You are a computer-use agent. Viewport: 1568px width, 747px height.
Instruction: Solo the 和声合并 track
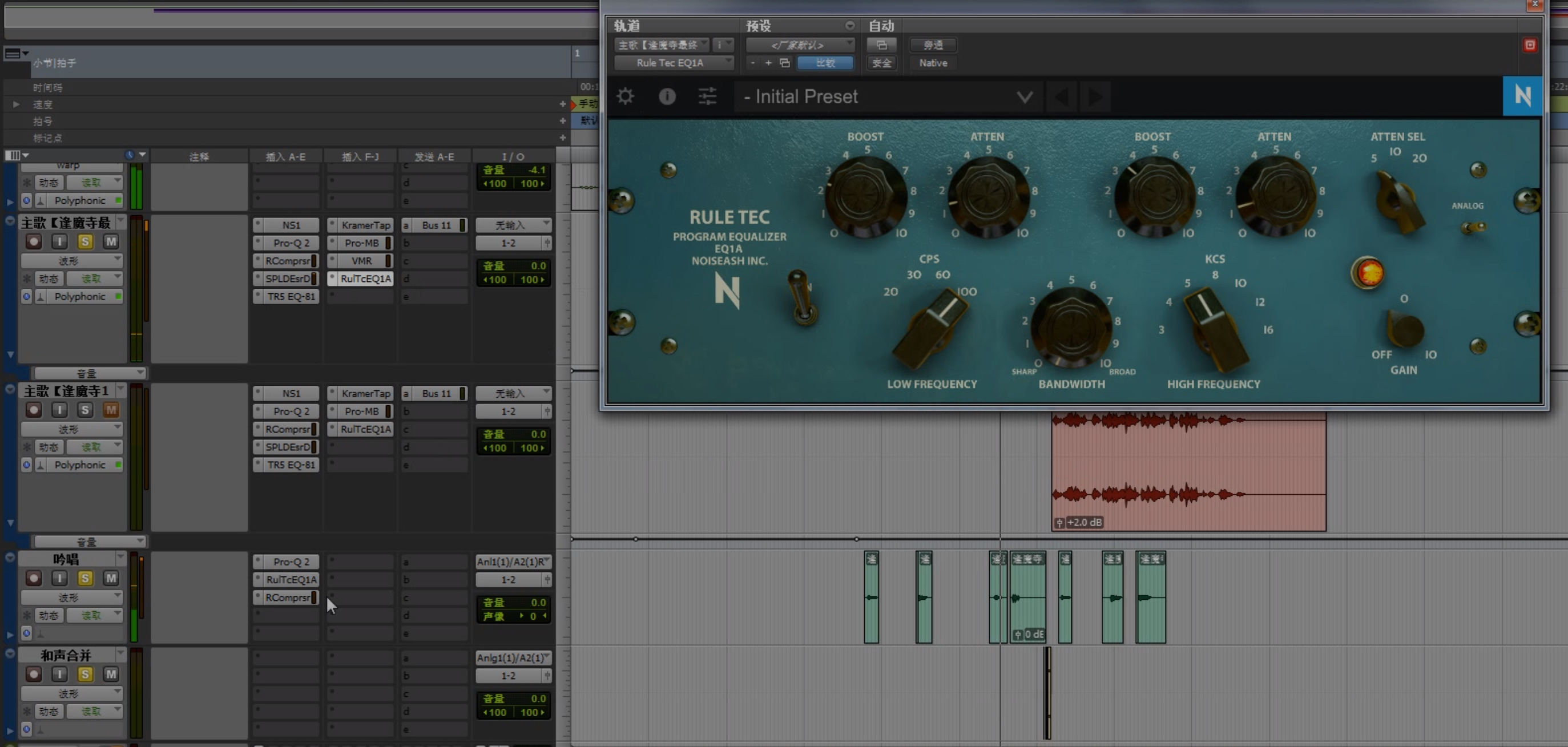(x=85, y=674)
